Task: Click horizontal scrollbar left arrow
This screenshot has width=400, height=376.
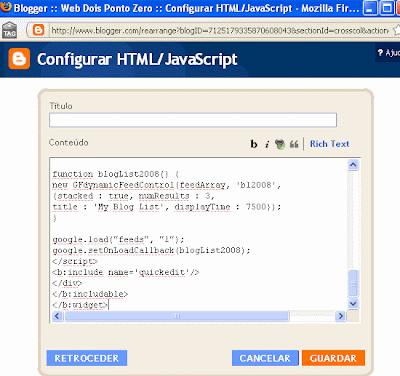Action: pos(57,316)
